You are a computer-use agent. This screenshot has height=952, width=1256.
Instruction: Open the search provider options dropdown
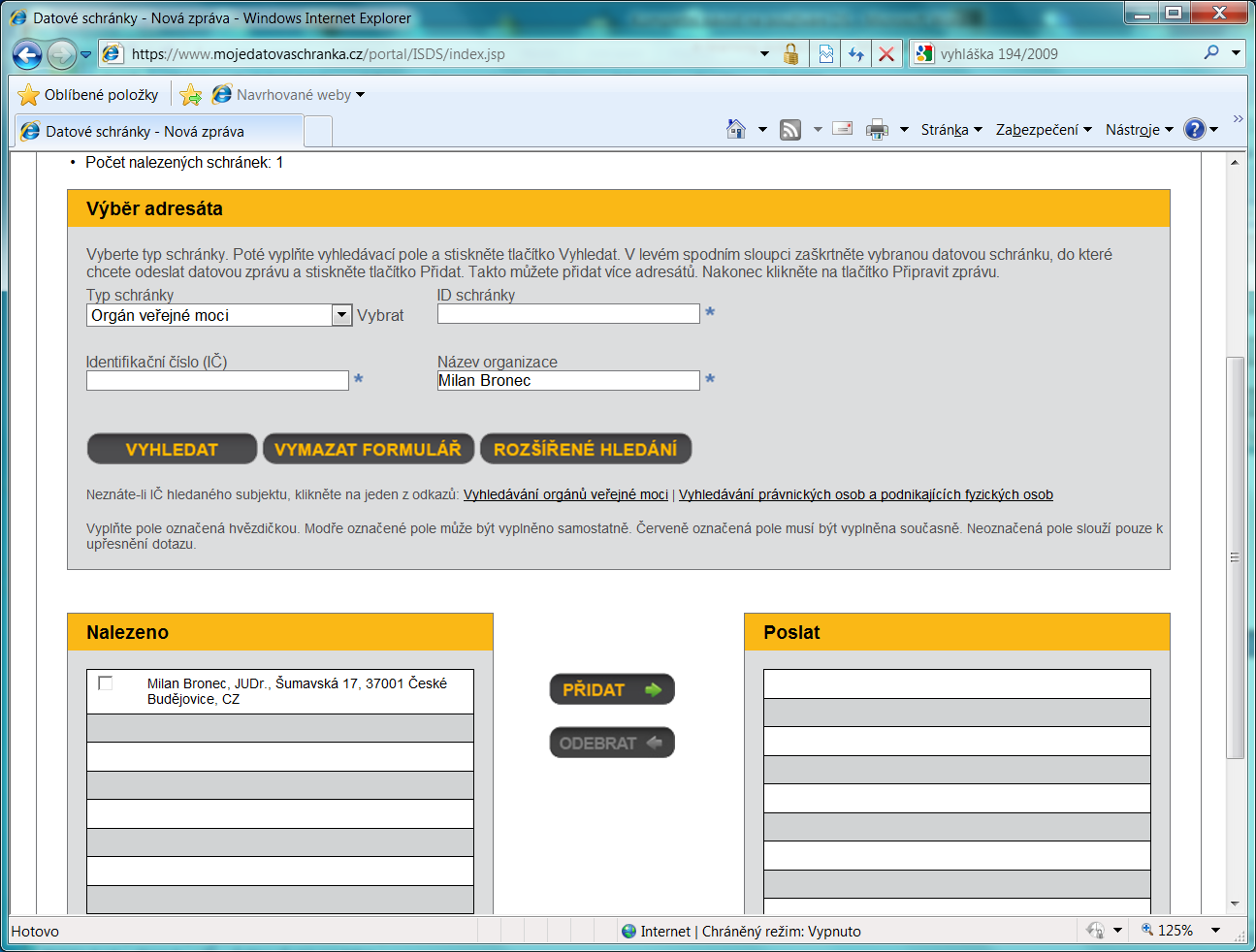pyautogui.click(x=1236, y=53)
